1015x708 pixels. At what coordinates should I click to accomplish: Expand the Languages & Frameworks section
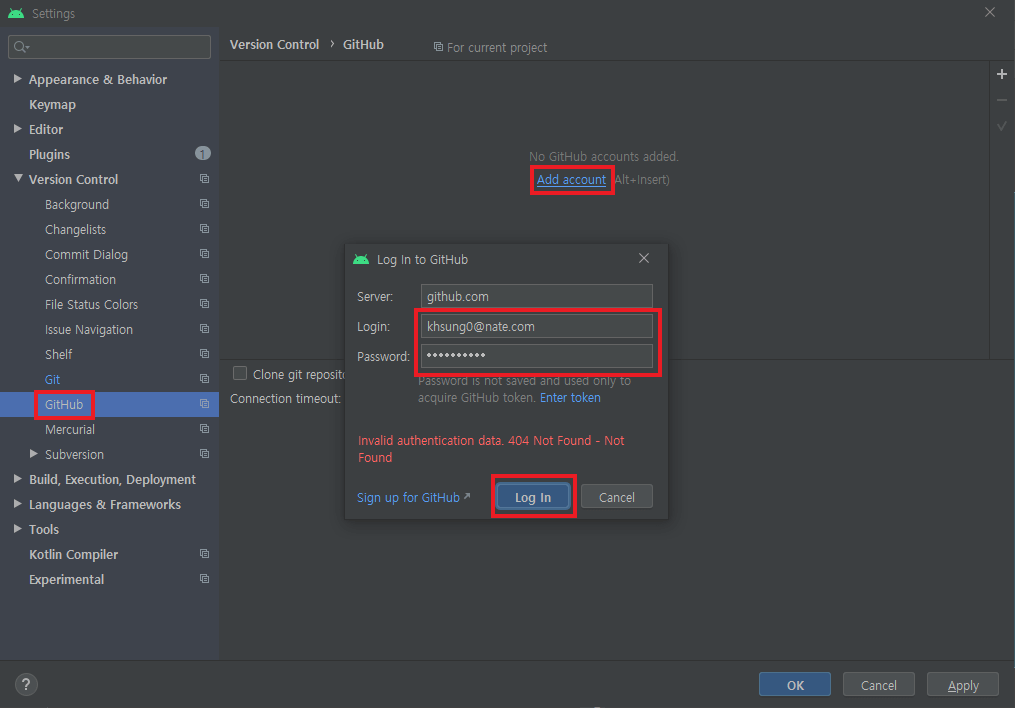(x=17, y=503)
